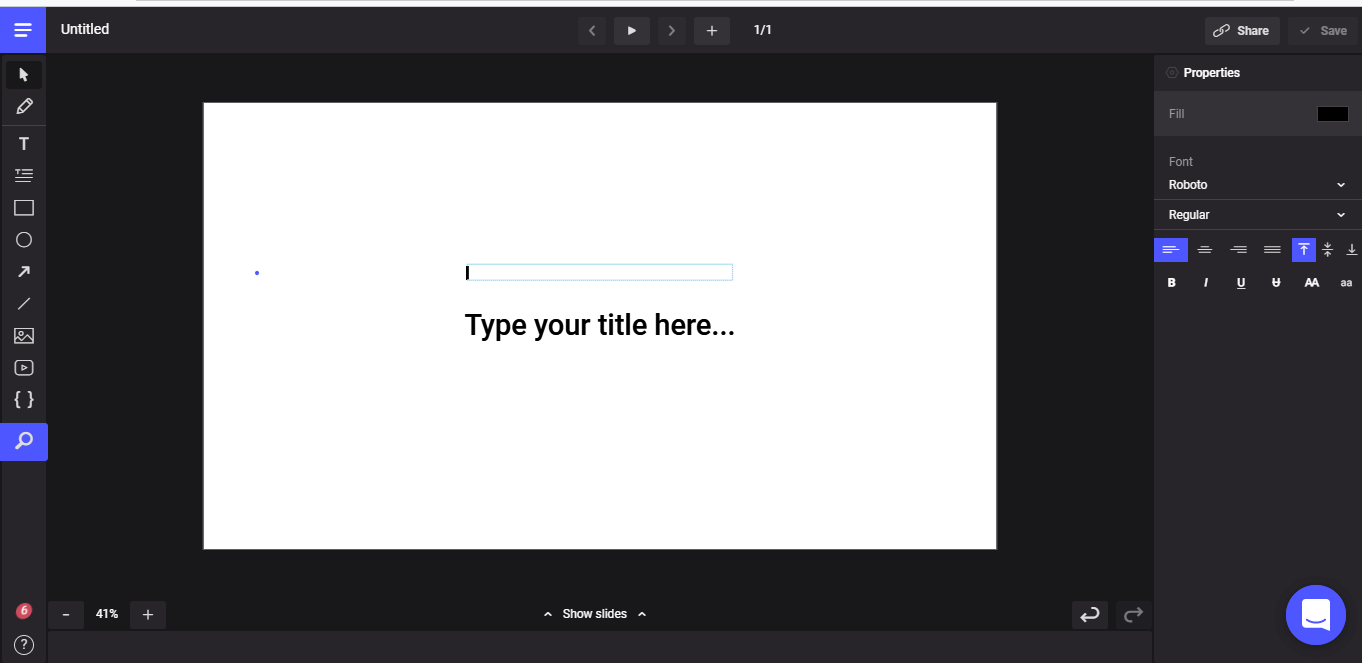Open the Regular font weight dropdown

tap(1257, 215)
